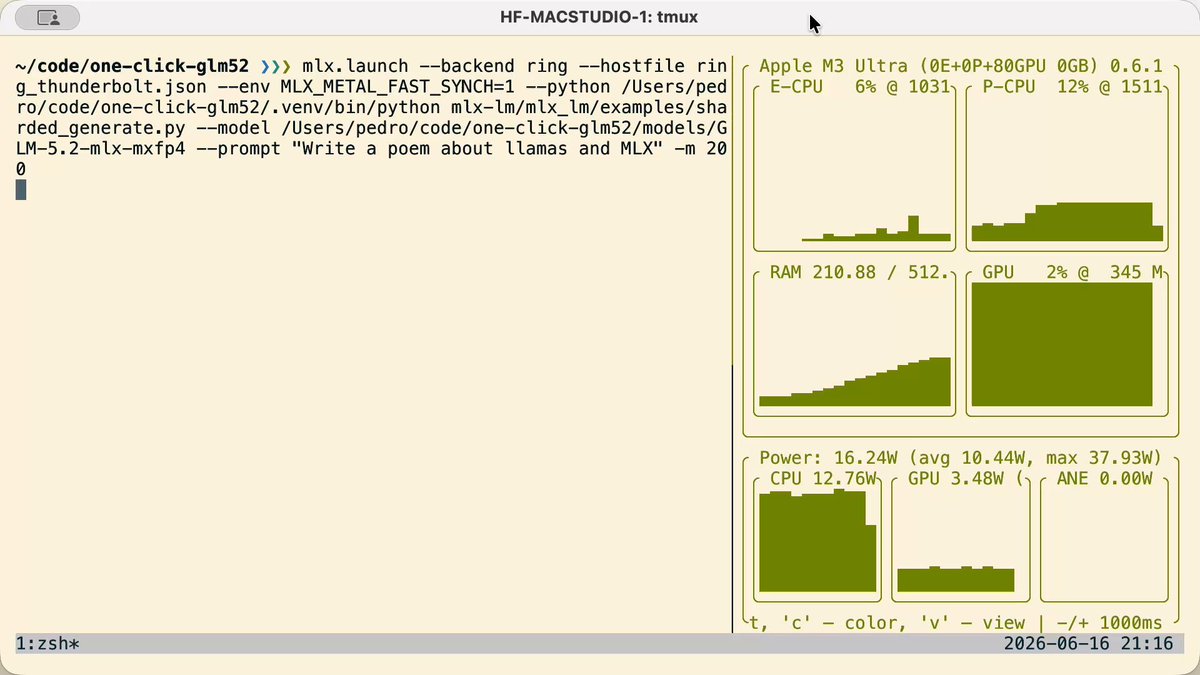
Task: Click the path '~/code/one-click-glm52' in prompt
Action: pos(132,66)
